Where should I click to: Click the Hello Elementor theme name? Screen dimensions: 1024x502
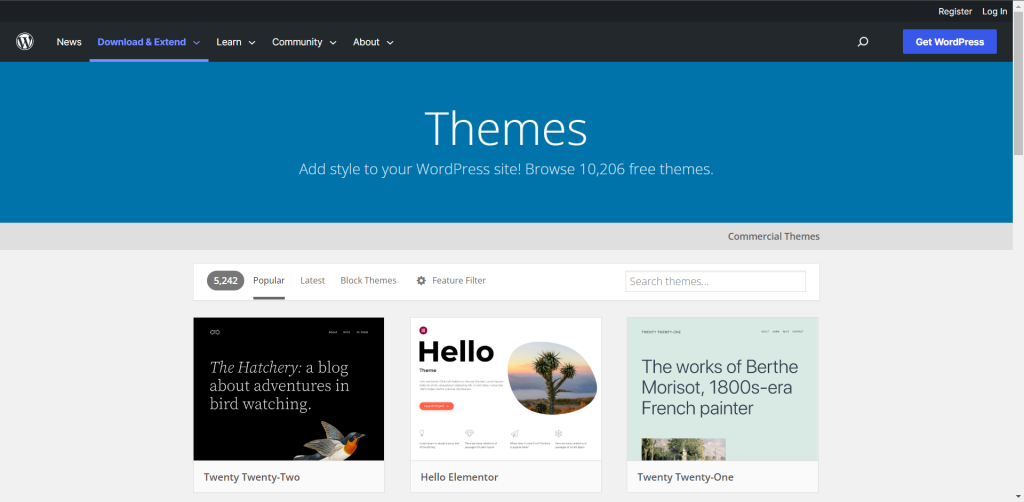click(x=459, y=477)
